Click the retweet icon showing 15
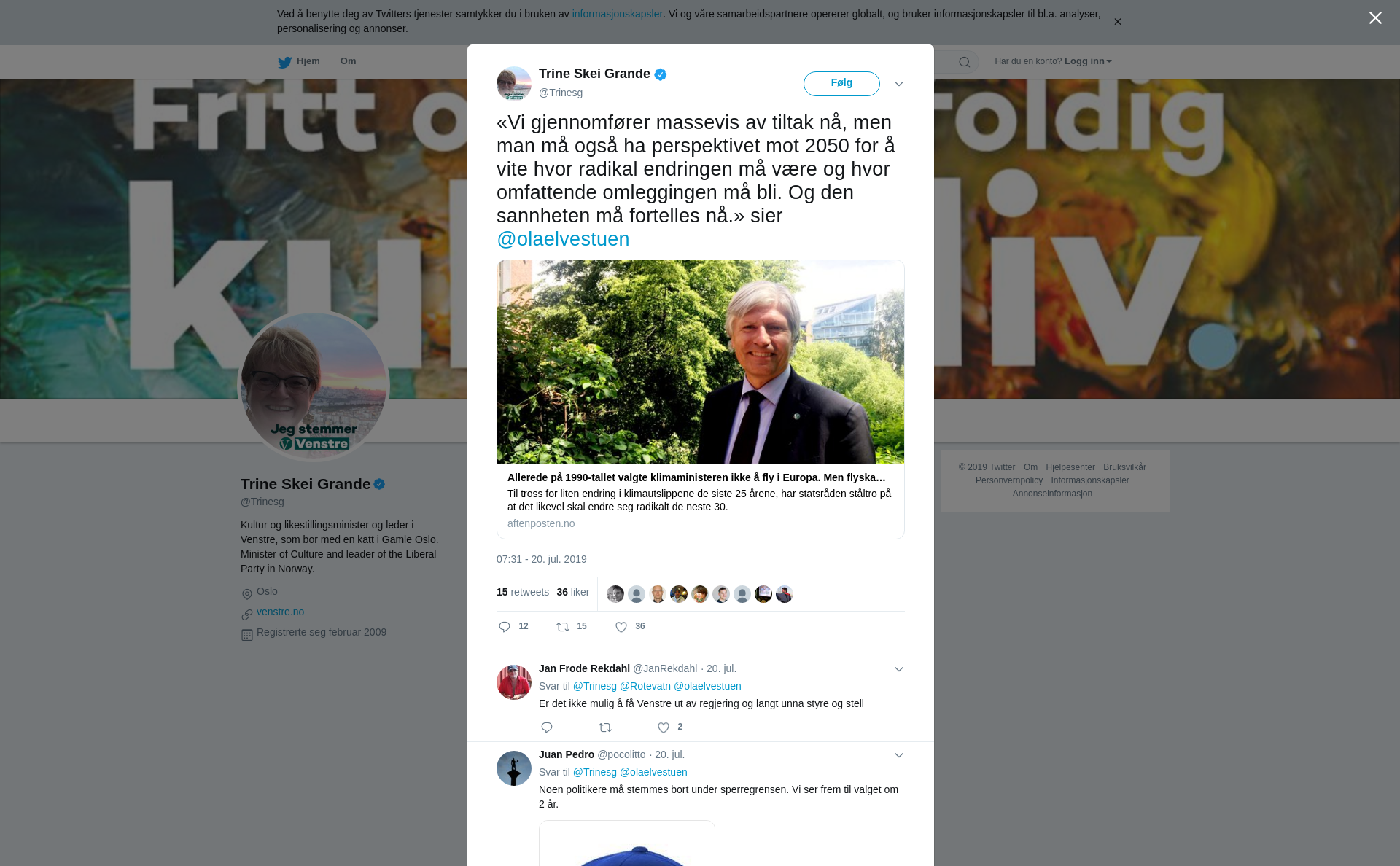Screen dimensions: 1400x866 [563, 627]
